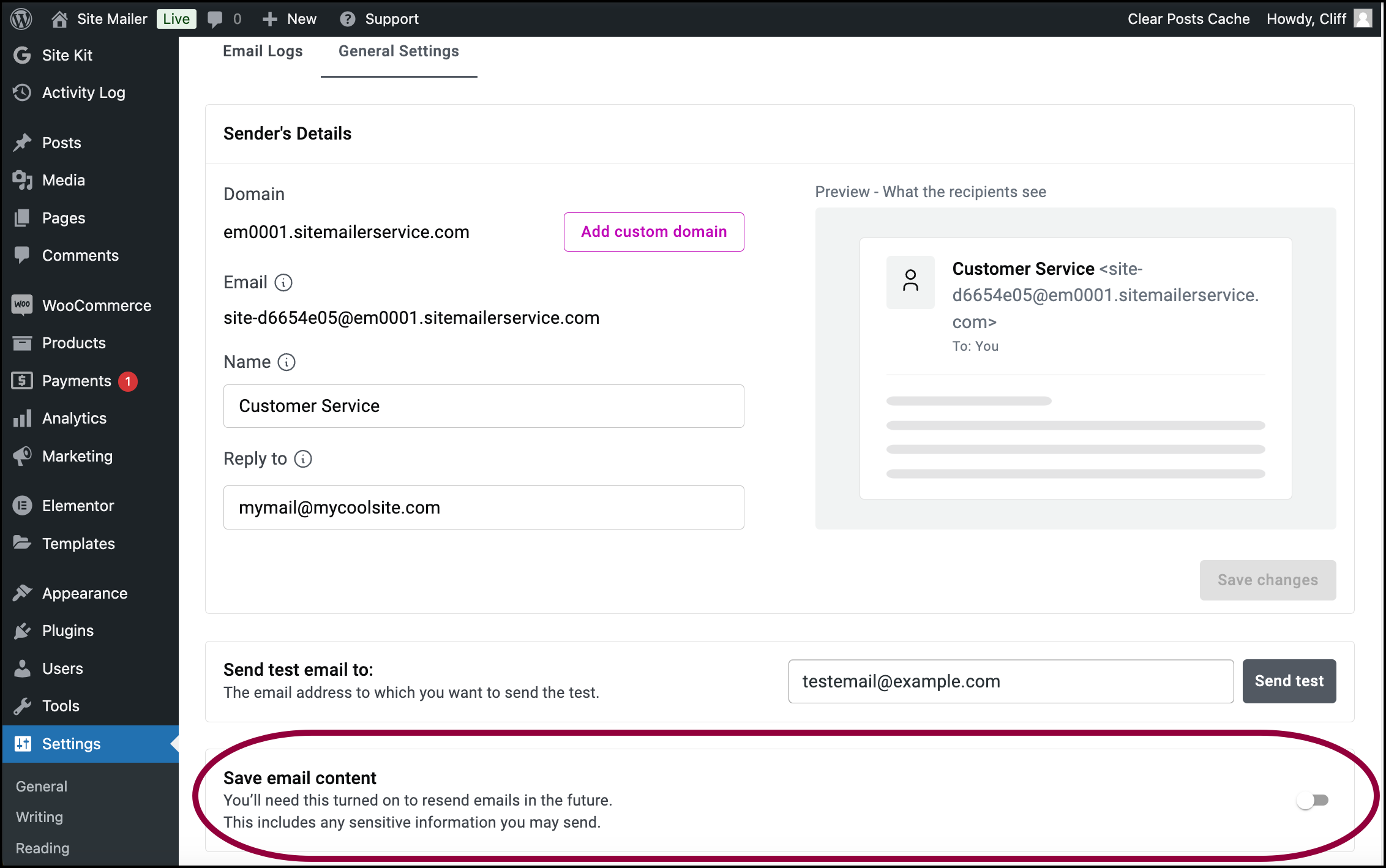Image resolution: width=1386 pixels, height=868 pixels.
Task: Open the Plugins menu icon
Action: pyautogui.click(x=22, y=630)
